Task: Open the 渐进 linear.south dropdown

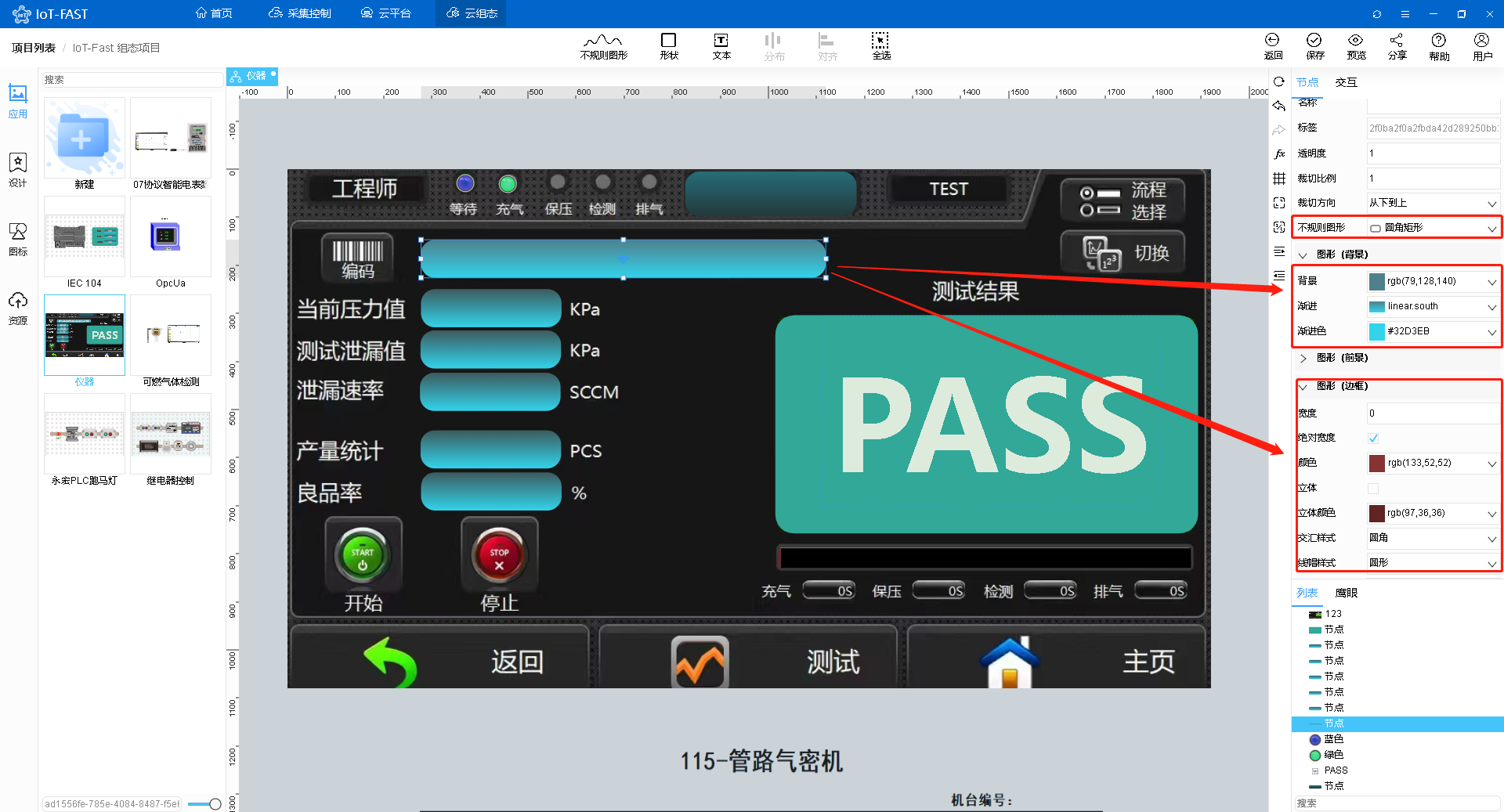Action: 1433,306
